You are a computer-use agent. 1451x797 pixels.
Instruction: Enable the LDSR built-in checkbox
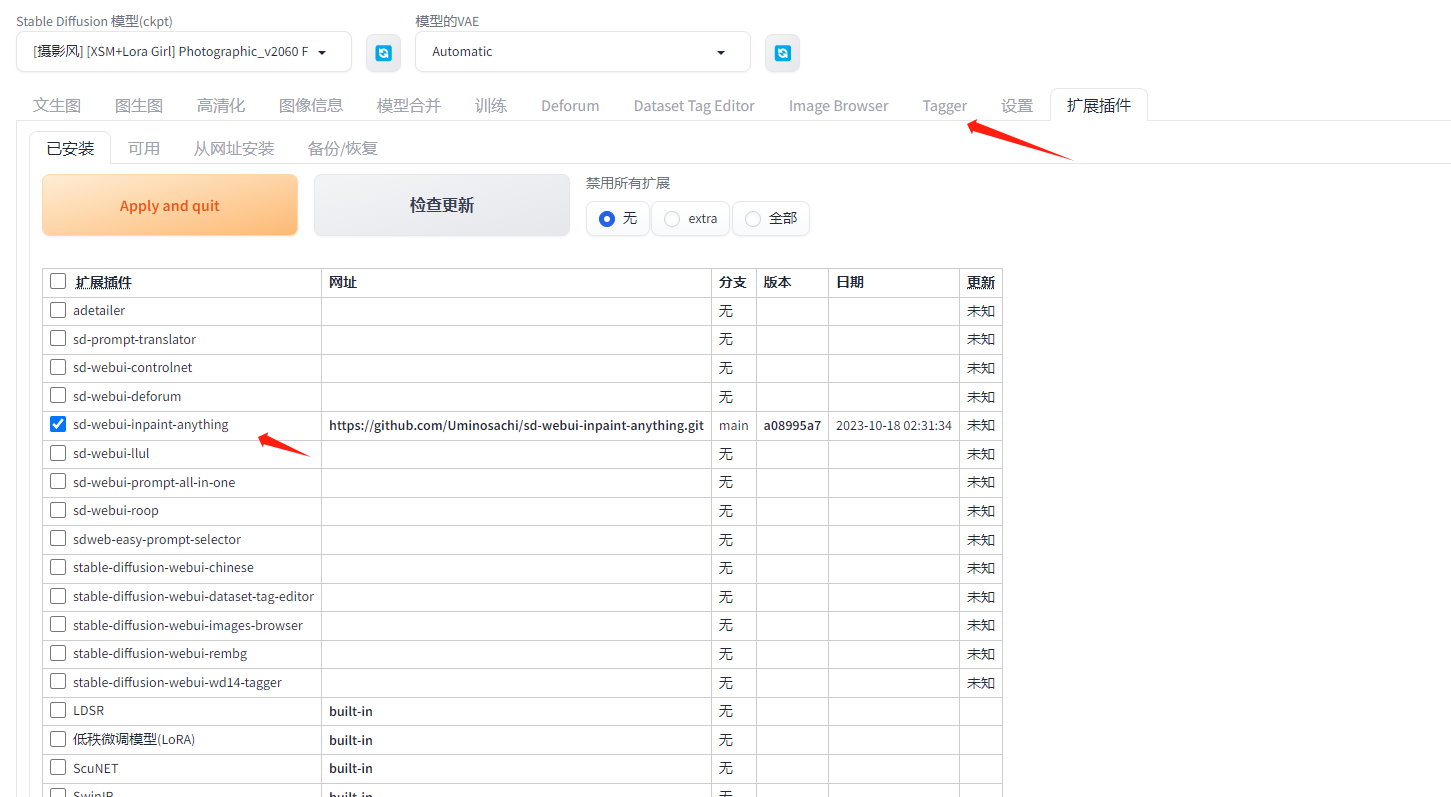(58, 711)
